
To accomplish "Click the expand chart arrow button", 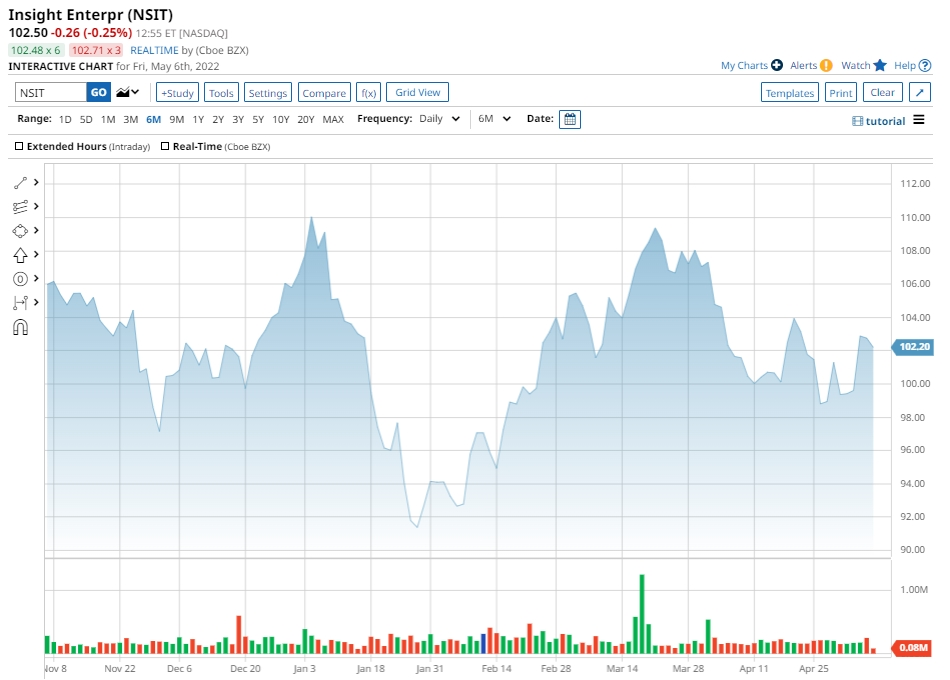I will [x=920, y=93].
